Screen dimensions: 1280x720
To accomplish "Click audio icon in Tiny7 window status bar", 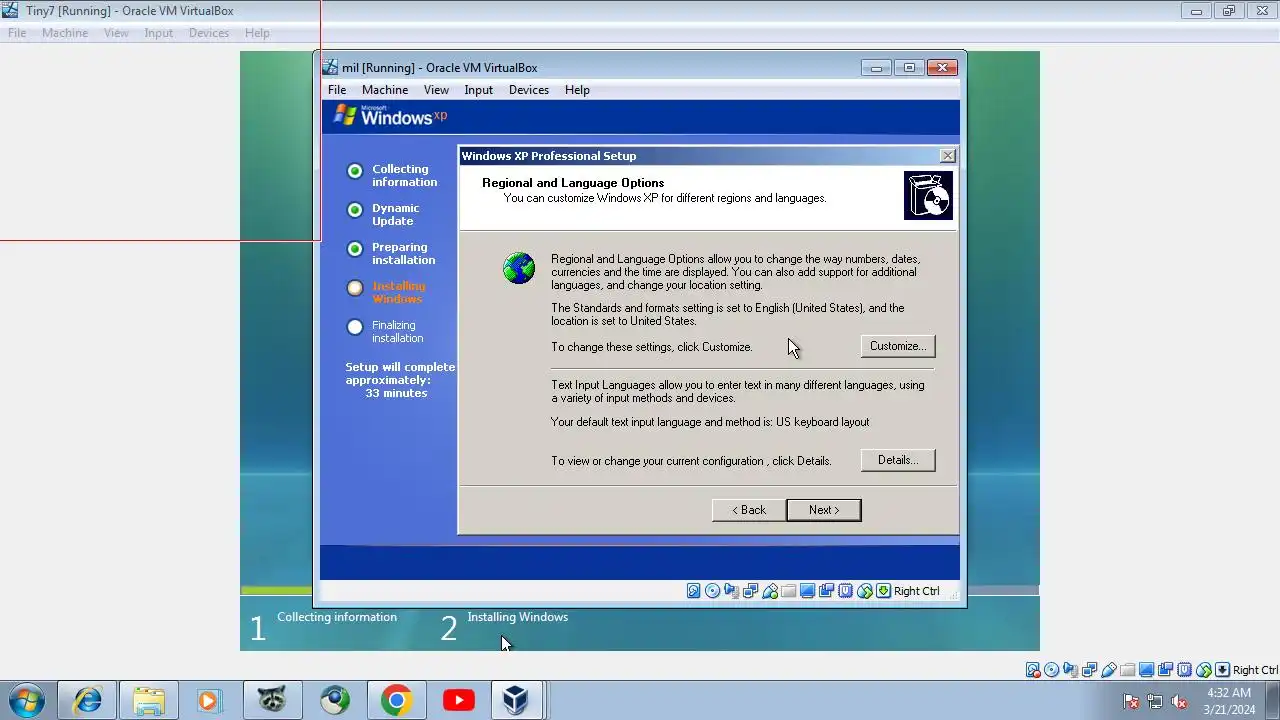I will (x=1071, y=670).
